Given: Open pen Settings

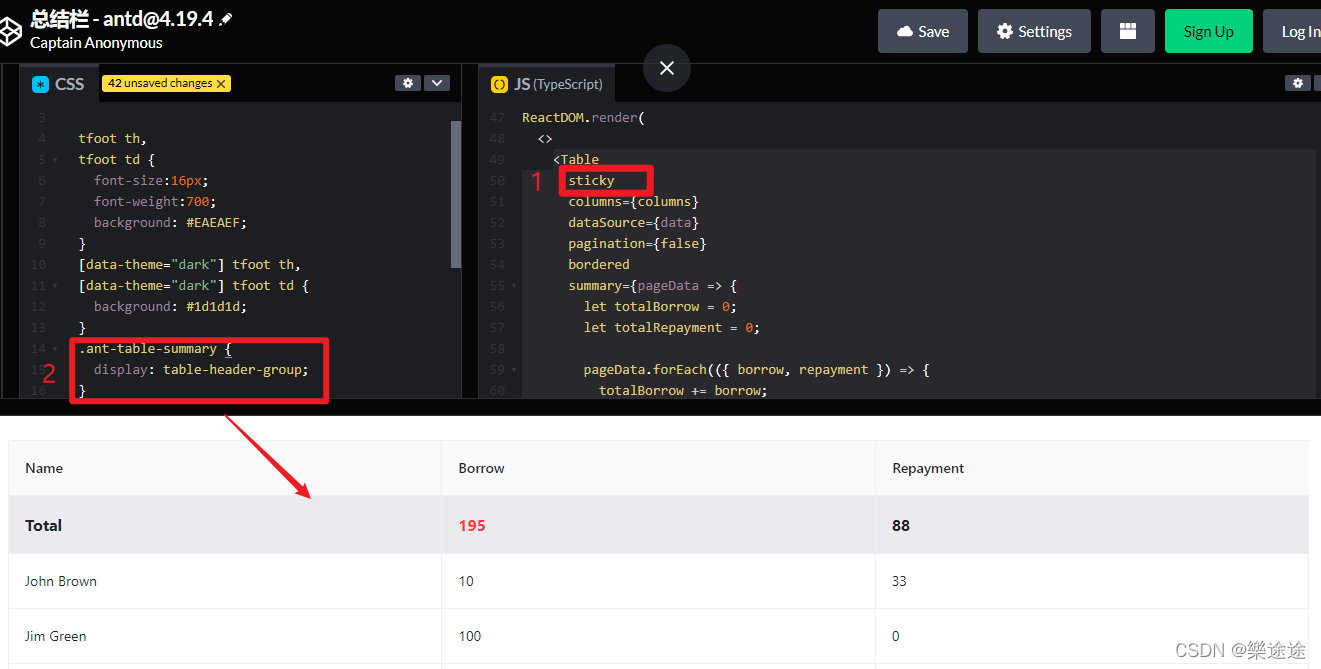Looking at the screenshot, I should (1034, 31).
